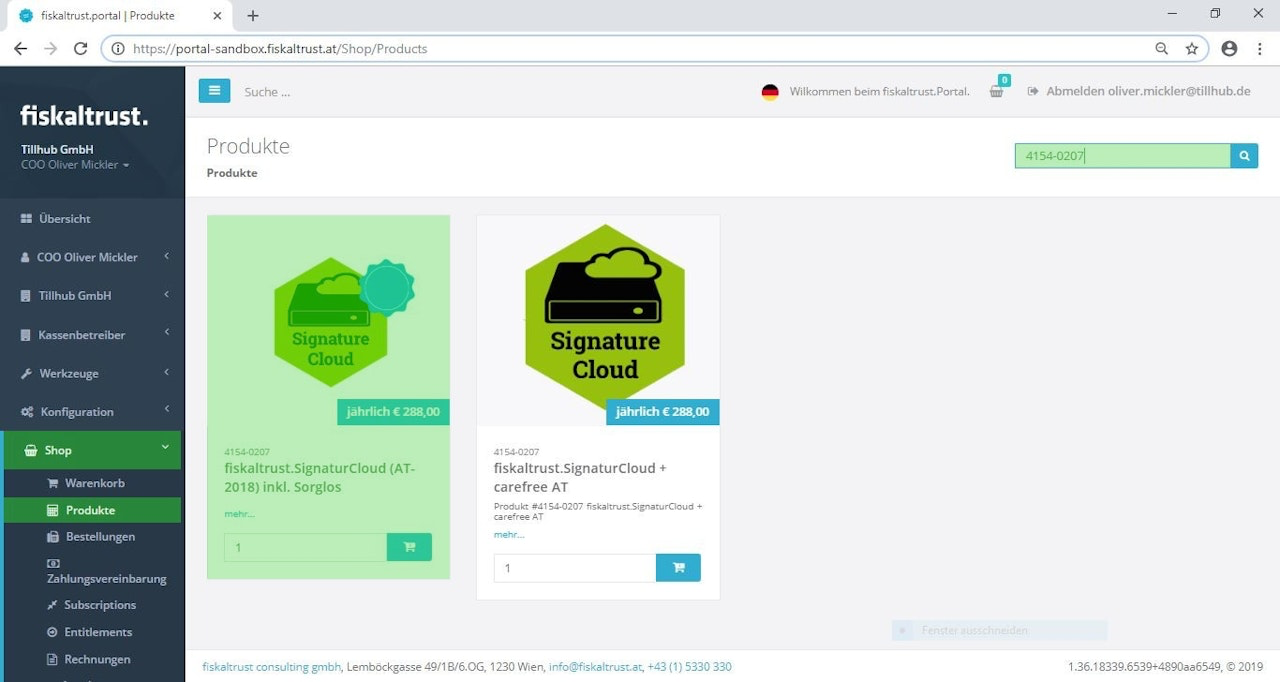Open Chrome profile avatar icon
Image resolution: width=1280 pixels, height=682 pixels.
1230,48
